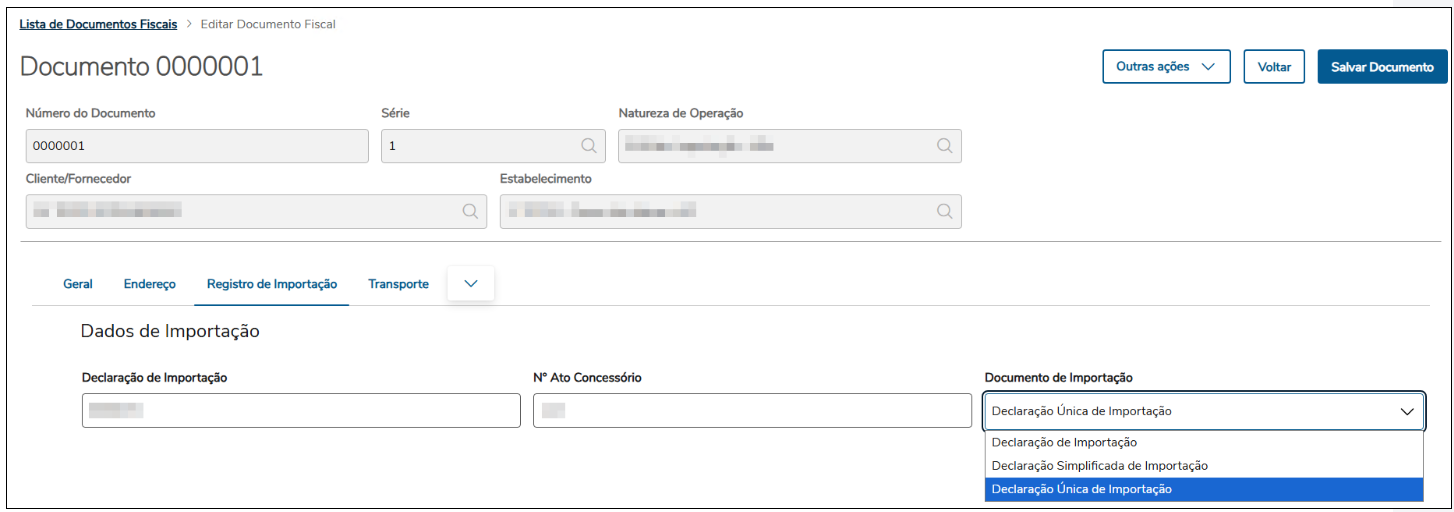Switch to the Geral tab

pos(78,284)
